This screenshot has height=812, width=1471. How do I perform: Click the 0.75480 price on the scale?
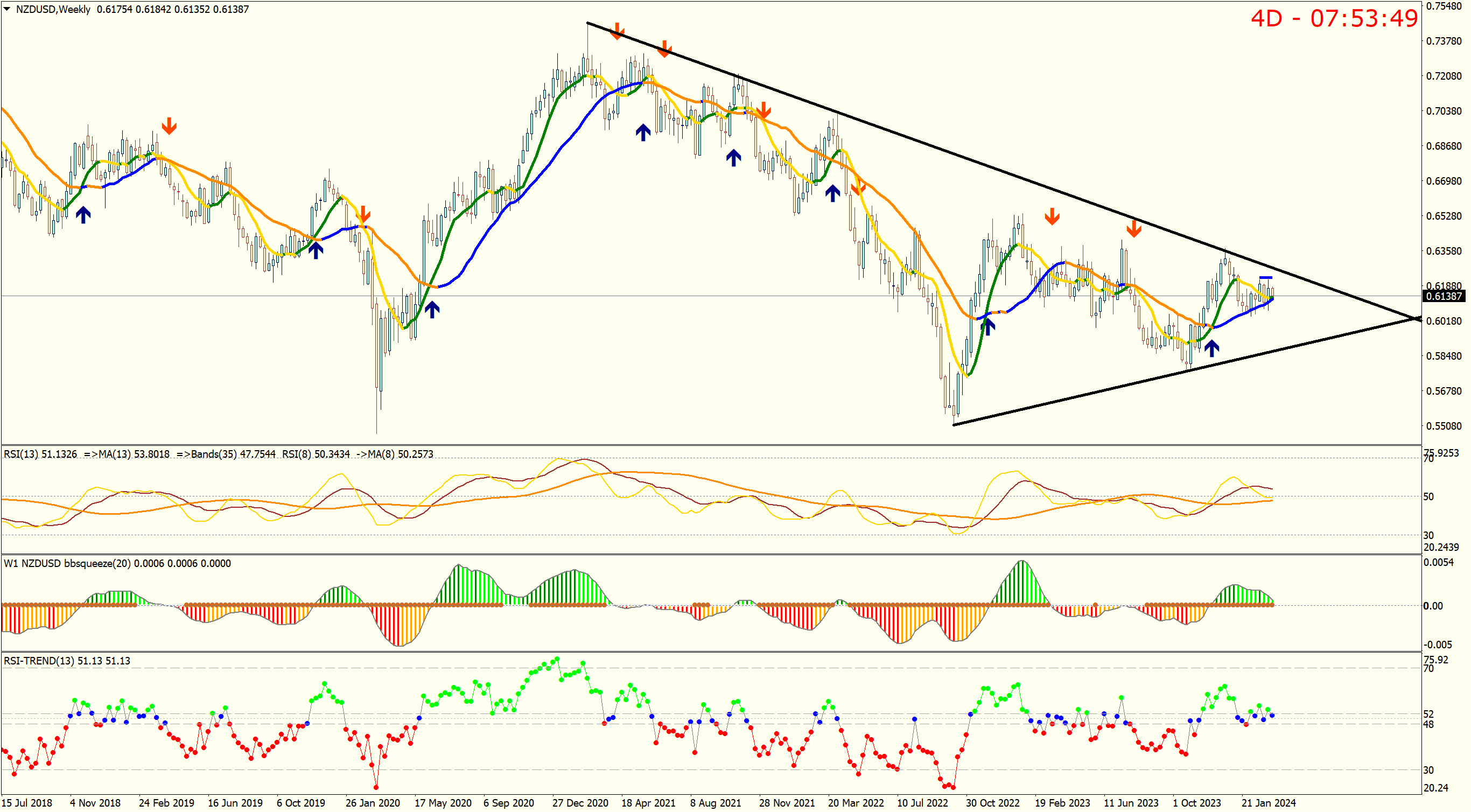tap(1443, 6)
